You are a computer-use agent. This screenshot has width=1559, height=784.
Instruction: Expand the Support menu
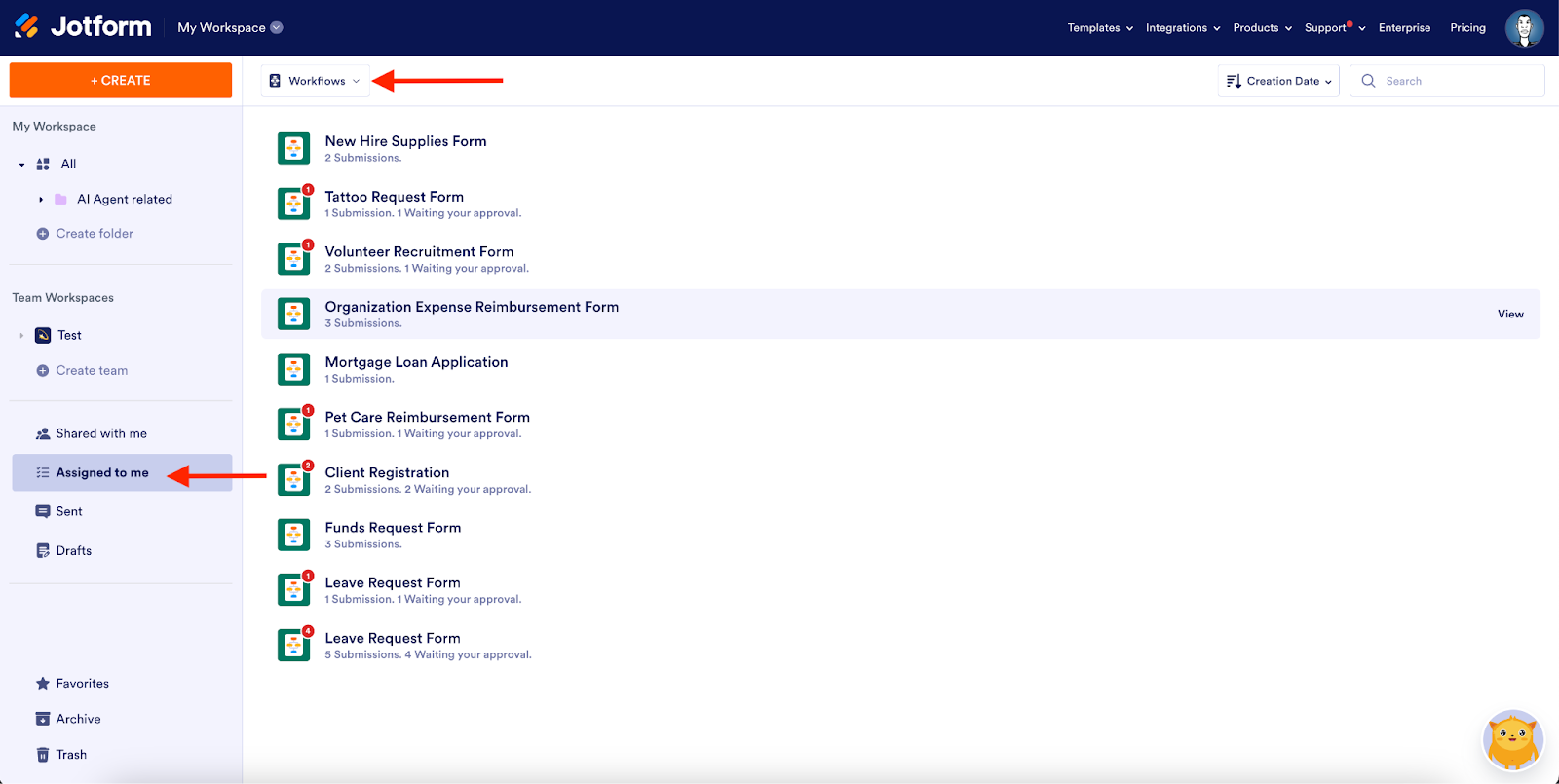[x=1336, y=28]
